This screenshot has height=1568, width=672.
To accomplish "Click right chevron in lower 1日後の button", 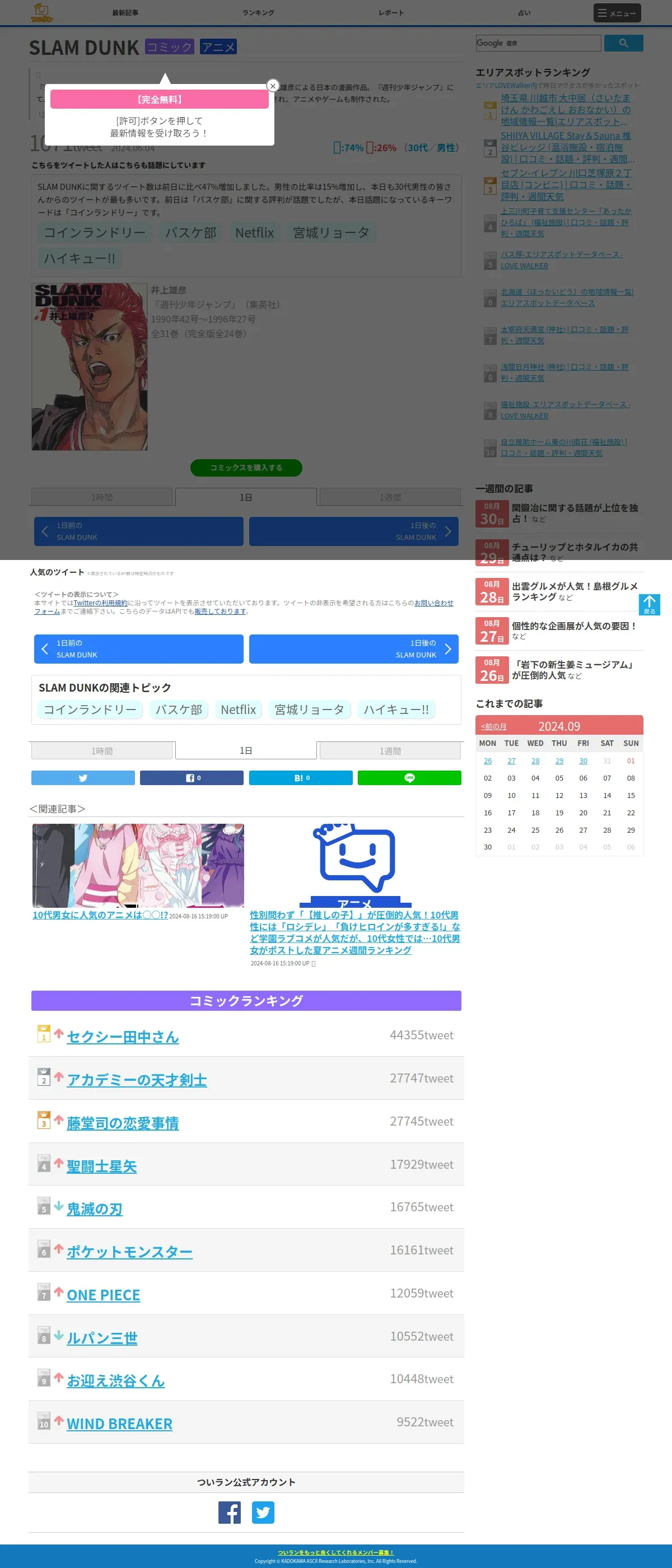I will (x=448, y=649).
